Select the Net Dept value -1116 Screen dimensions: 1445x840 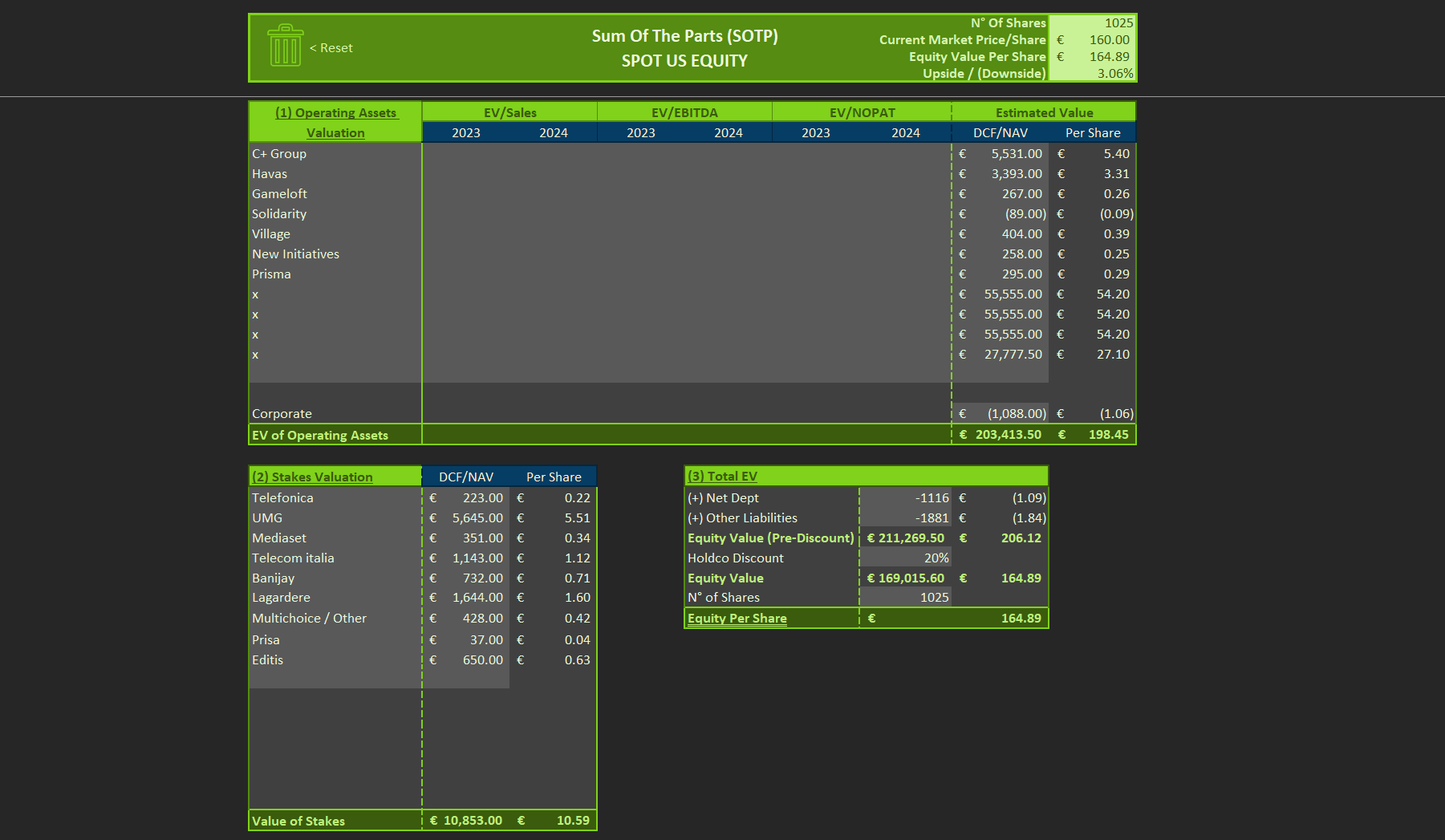pos(905,497)
